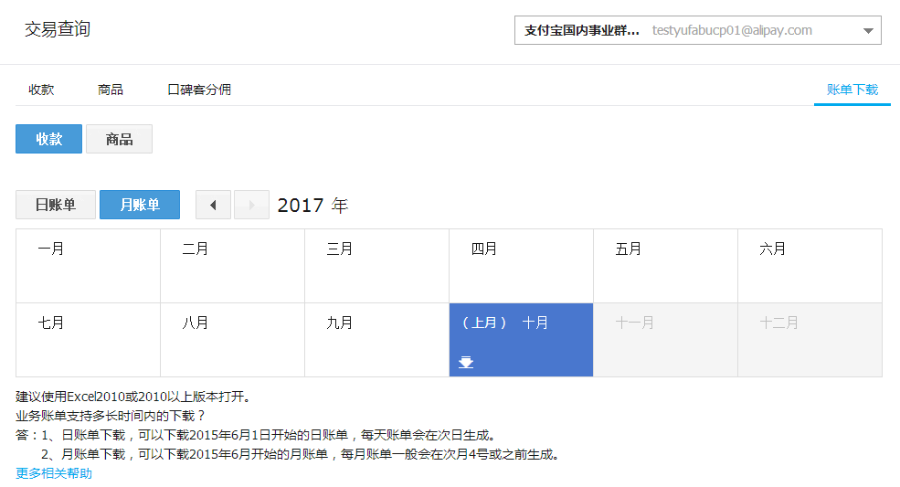Open the 账单下载 tab

[x=852, y=90]
